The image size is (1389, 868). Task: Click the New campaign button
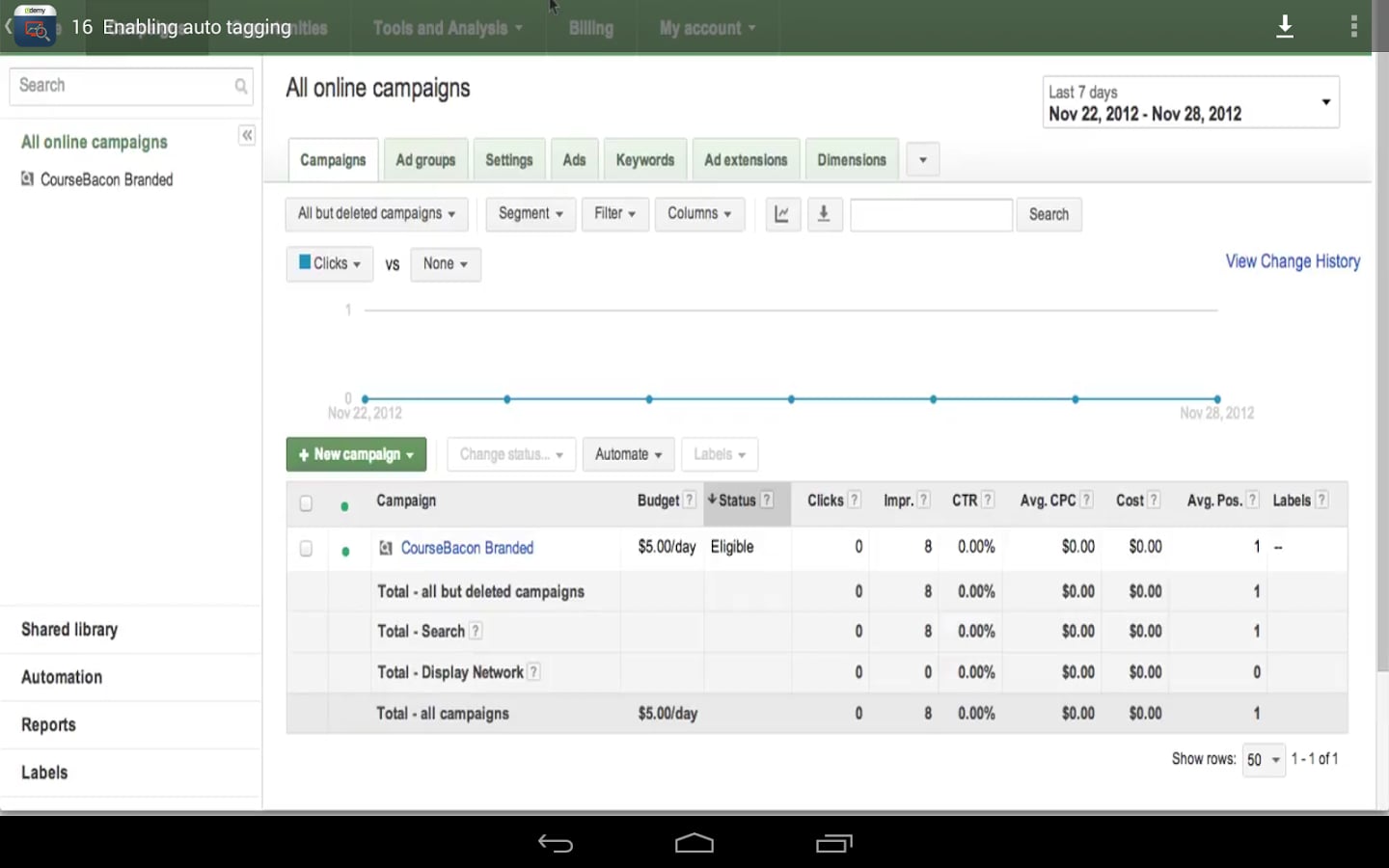tap(356, 454)
